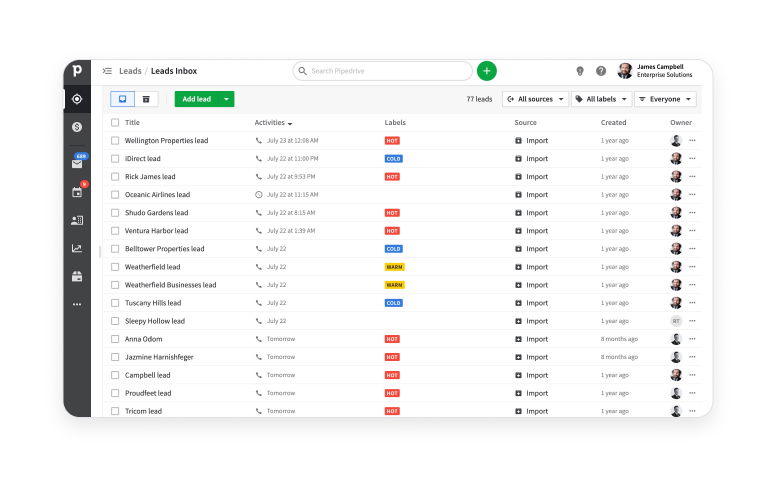This screenshot has height=477, width=776.
Task: Open more options for iDirect lead
Action: 692,158
